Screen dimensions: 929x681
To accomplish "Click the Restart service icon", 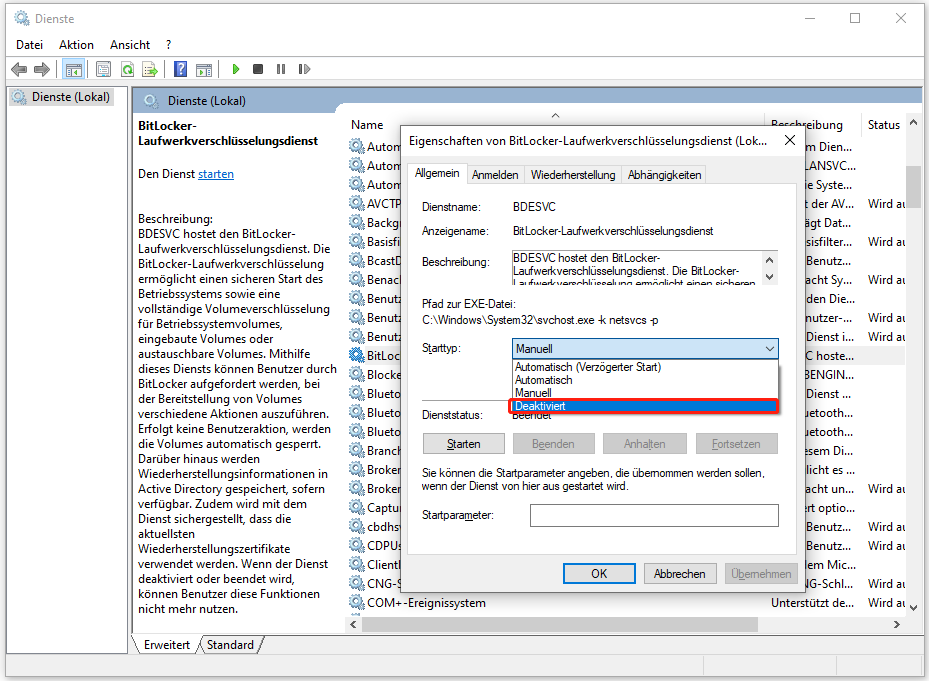I will pos(304,68).
